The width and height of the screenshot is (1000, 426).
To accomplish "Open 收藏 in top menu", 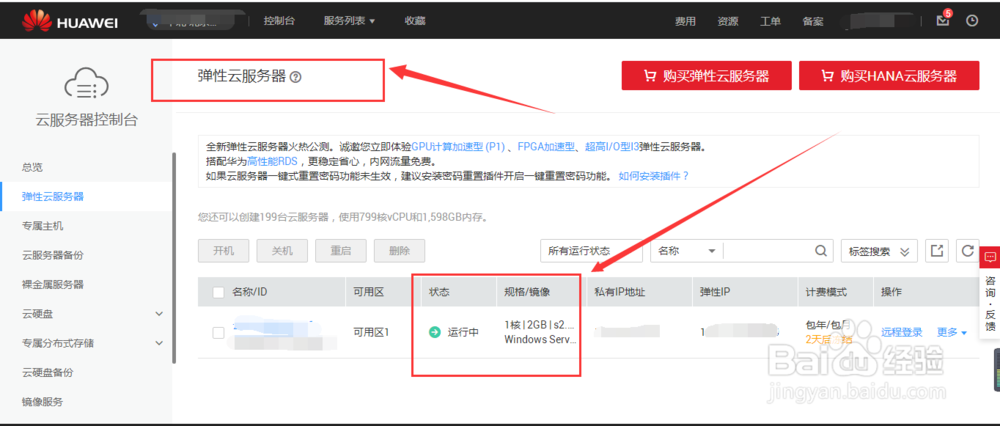I will pyautogui.click(x=415, y=20).
